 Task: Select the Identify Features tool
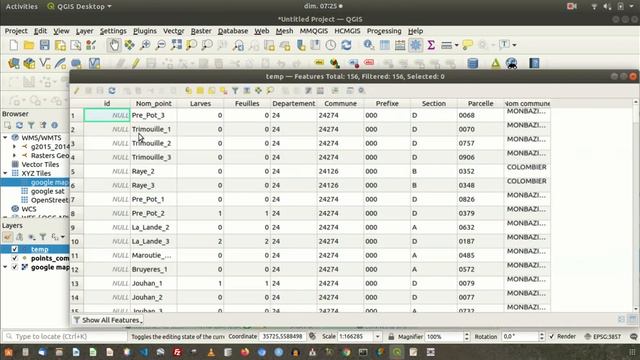coord(369,45)
